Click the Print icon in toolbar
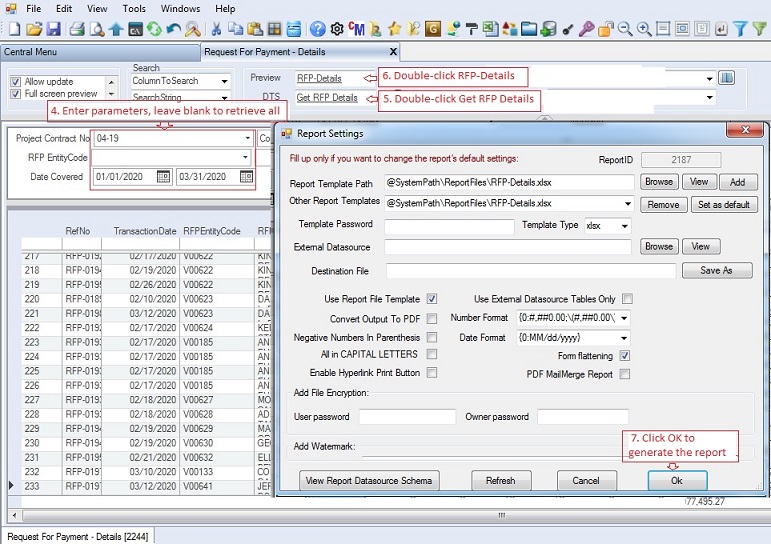This screenshot has height=544, width=771. click(77, 29)
